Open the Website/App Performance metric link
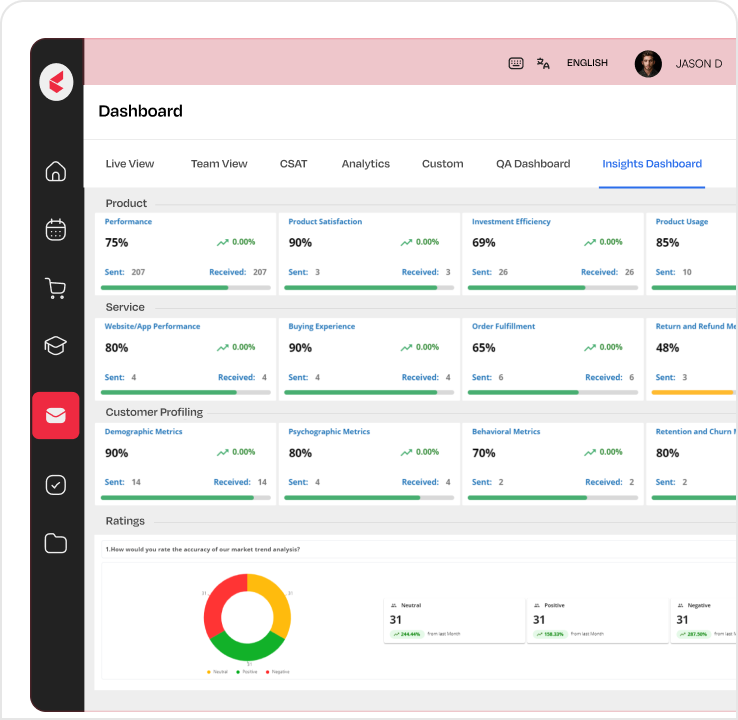This screenshot has width=738, height=720. 152,327
